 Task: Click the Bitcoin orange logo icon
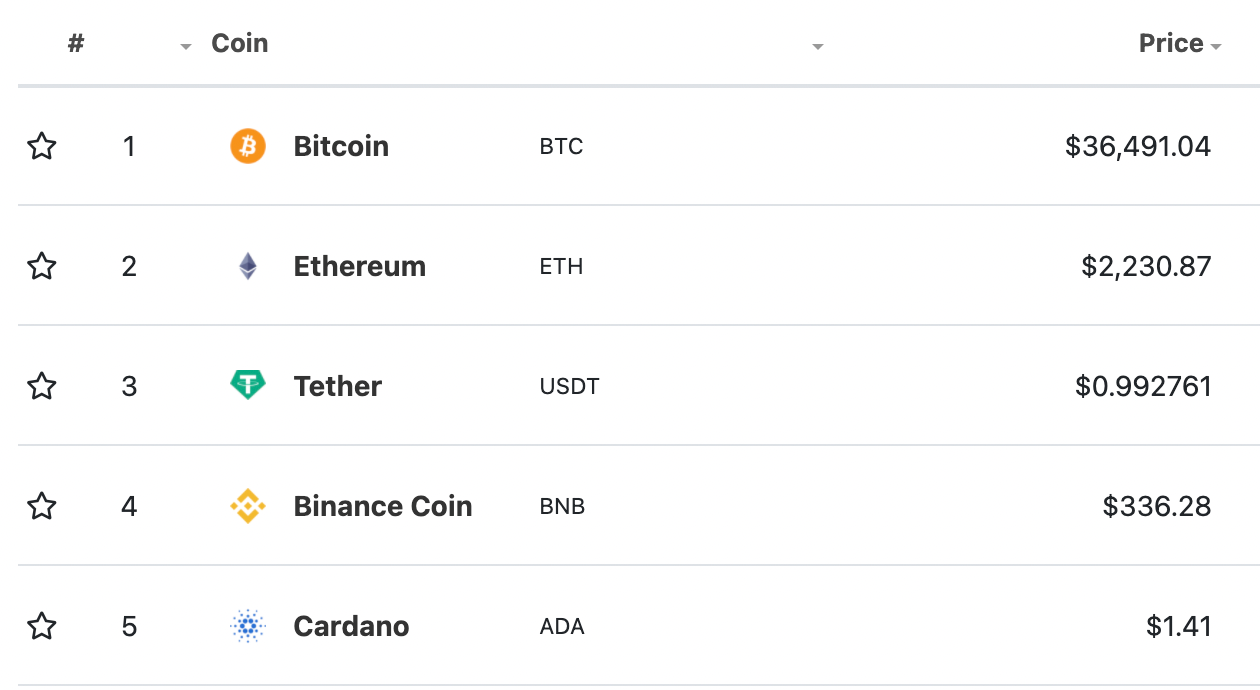[248, 146]
